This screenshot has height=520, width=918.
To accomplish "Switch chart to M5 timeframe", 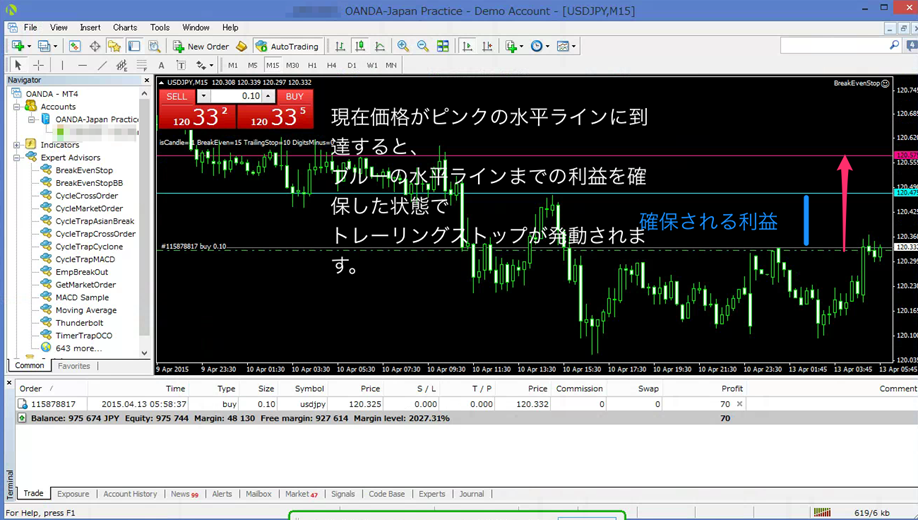I will pyautogui.click(x=252, y=65).
